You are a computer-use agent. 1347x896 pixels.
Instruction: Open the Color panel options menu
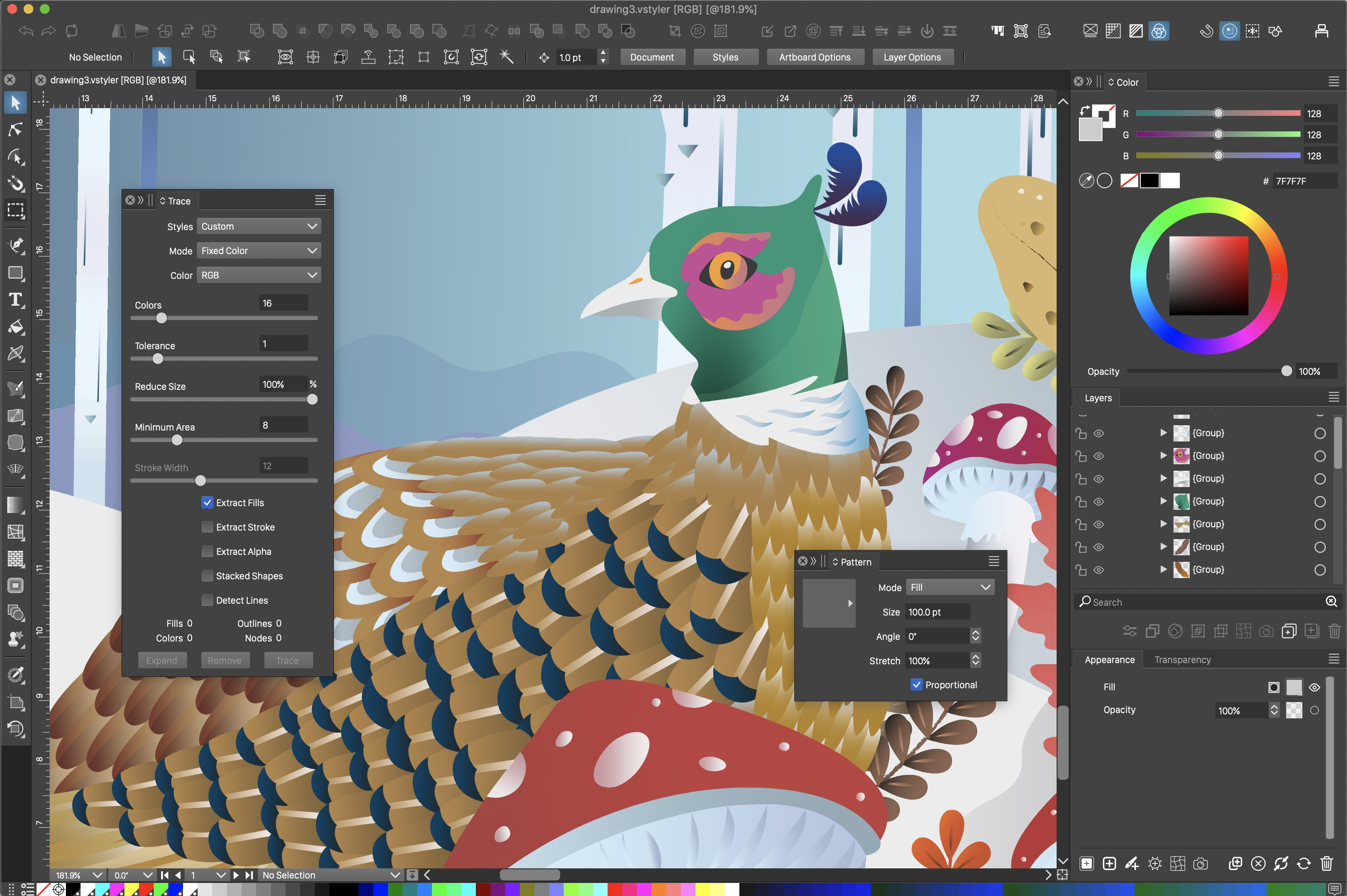click(1334, 82)
